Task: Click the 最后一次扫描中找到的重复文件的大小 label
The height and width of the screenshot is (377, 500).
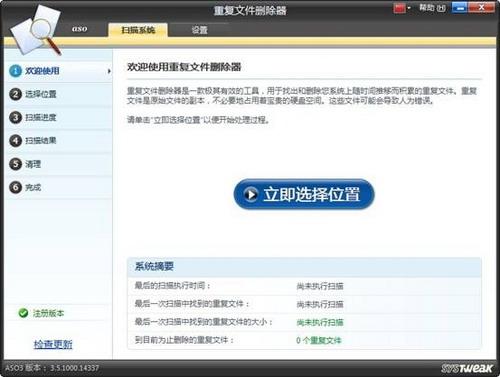Action: pyautogui.click(x=204, y=322)
